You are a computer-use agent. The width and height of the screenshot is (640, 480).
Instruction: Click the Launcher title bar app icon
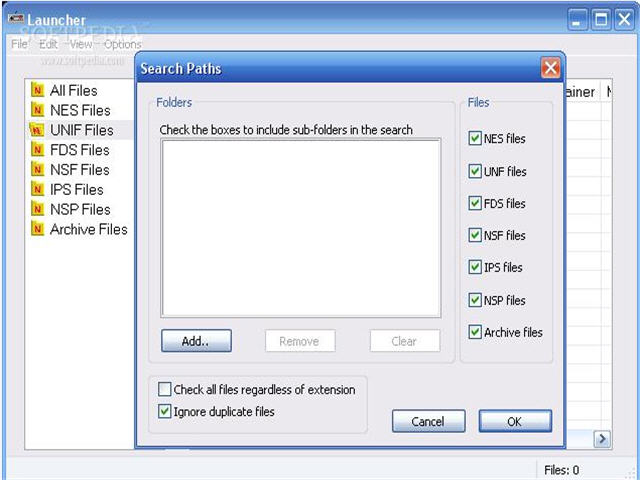click(16, 19)
